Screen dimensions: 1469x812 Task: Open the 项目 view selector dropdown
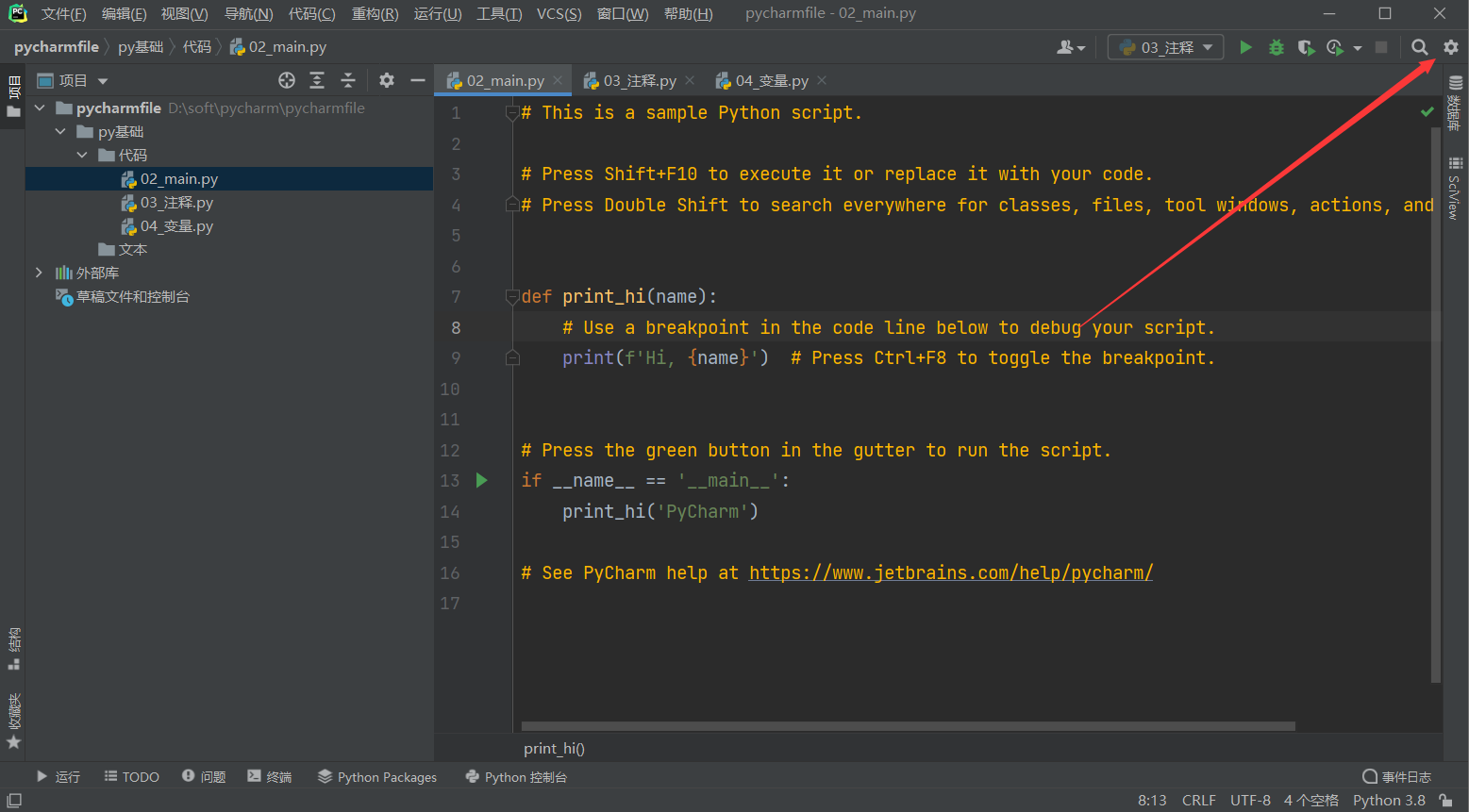pyautogui.click(x=73, y=80)
